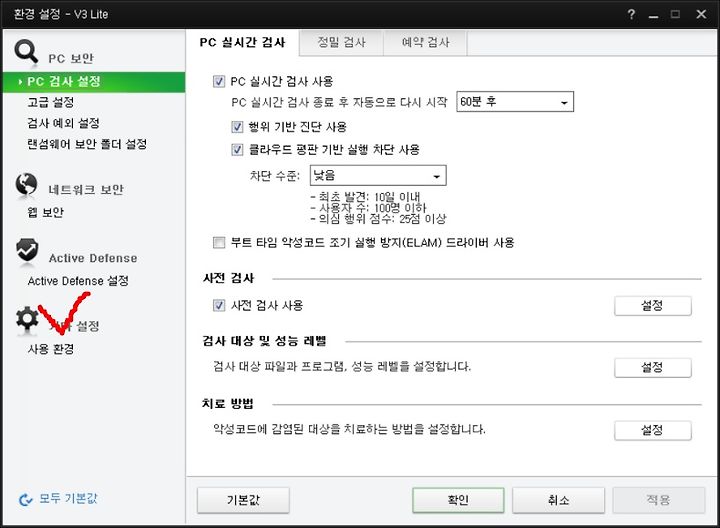Viewport: 720px width, 528px height.
Task: Click the 네트워크 보안 globe icon
Action: click(x=27, y=185)
